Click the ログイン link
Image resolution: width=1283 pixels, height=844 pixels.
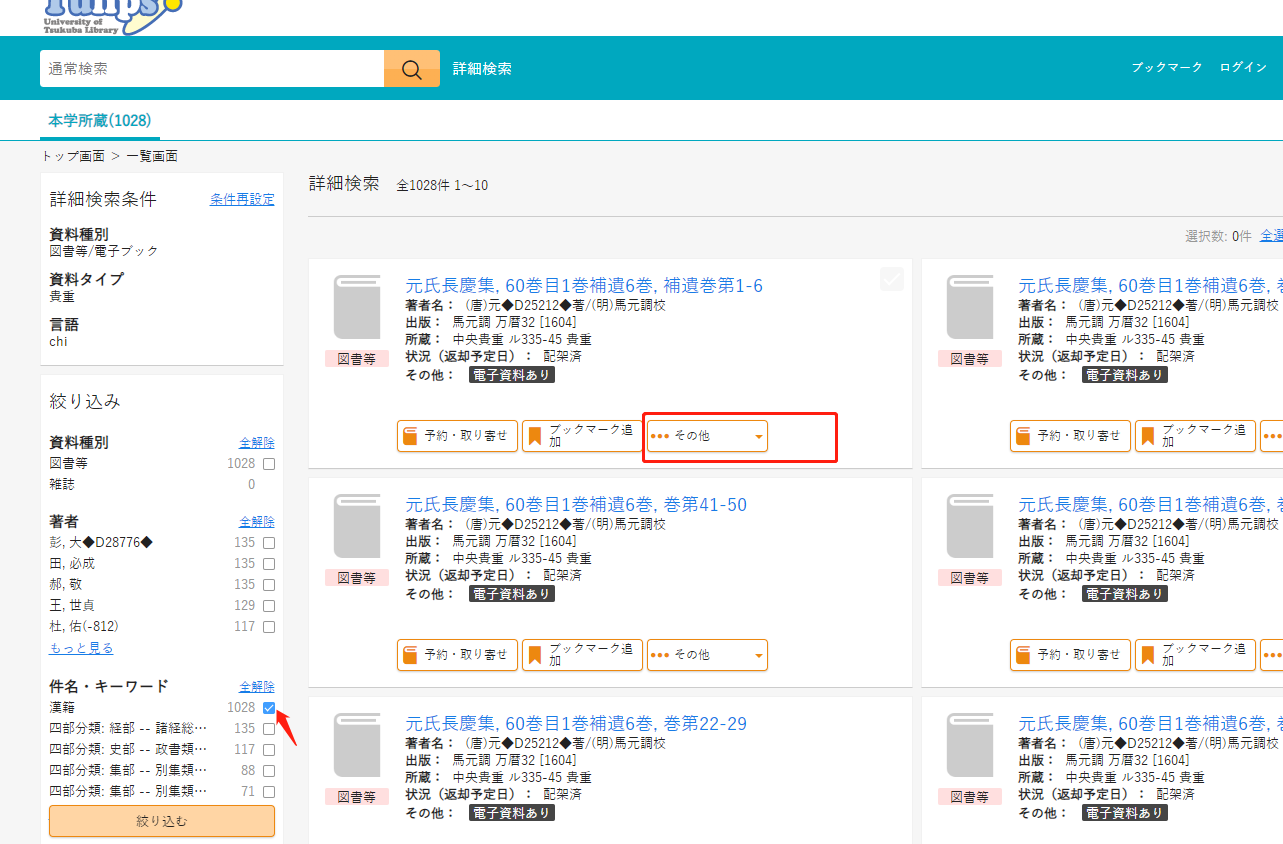[x=1243, y=68]
